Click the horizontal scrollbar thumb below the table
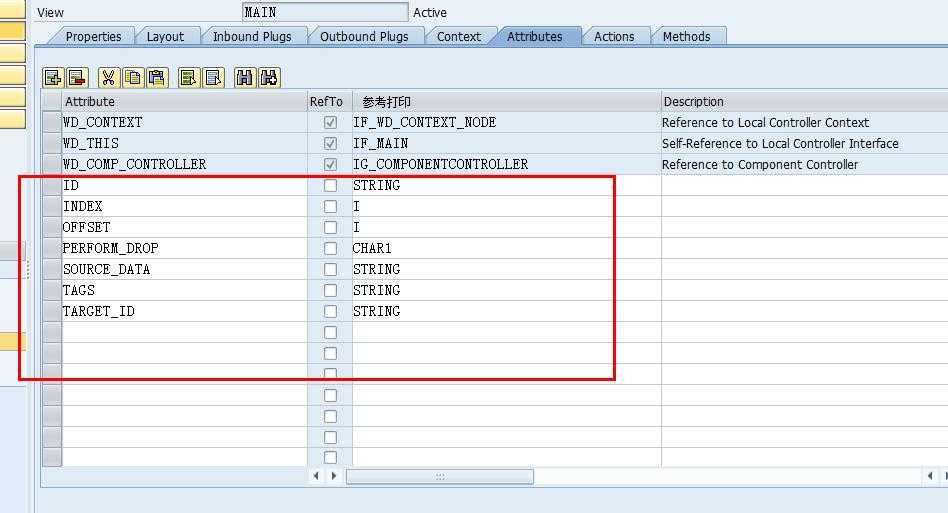The height and width of the screenshot is (513, 948). click(x=440, y=476)
